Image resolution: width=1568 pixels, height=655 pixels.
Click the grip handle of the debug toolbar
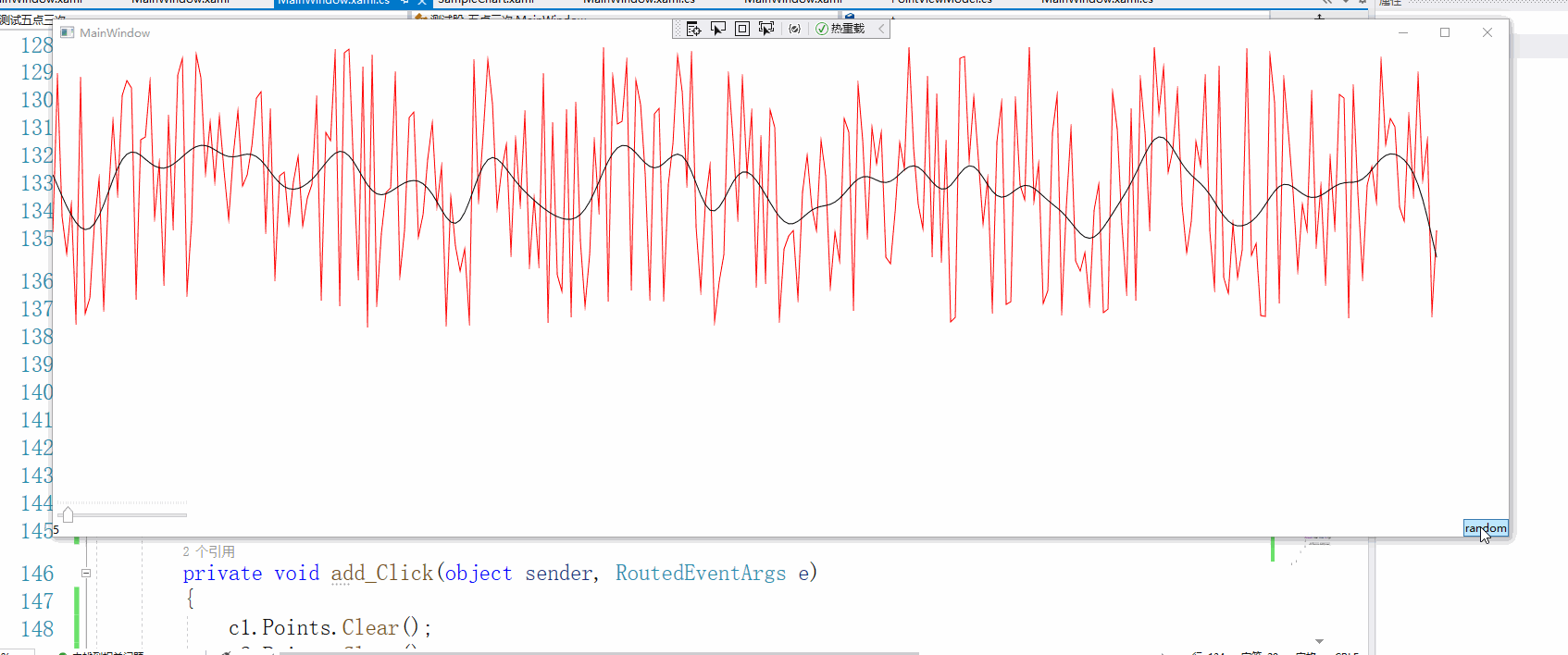pyautogui.click(x=678, y=29)
